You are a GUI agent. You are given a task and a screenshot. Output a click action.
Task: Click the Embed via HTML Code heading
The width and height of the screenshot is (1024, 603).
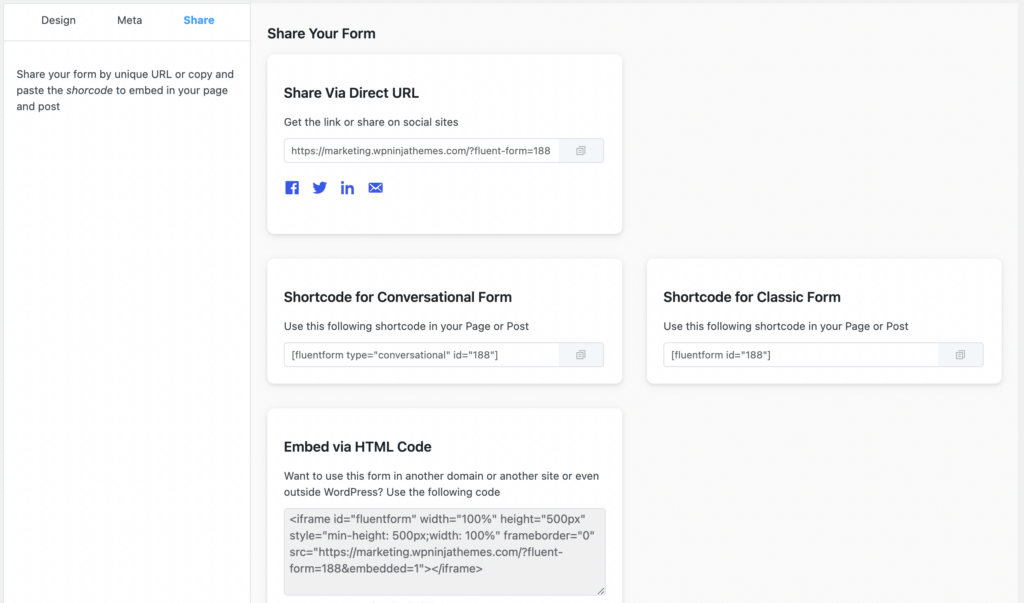click(x=357, y=447)
